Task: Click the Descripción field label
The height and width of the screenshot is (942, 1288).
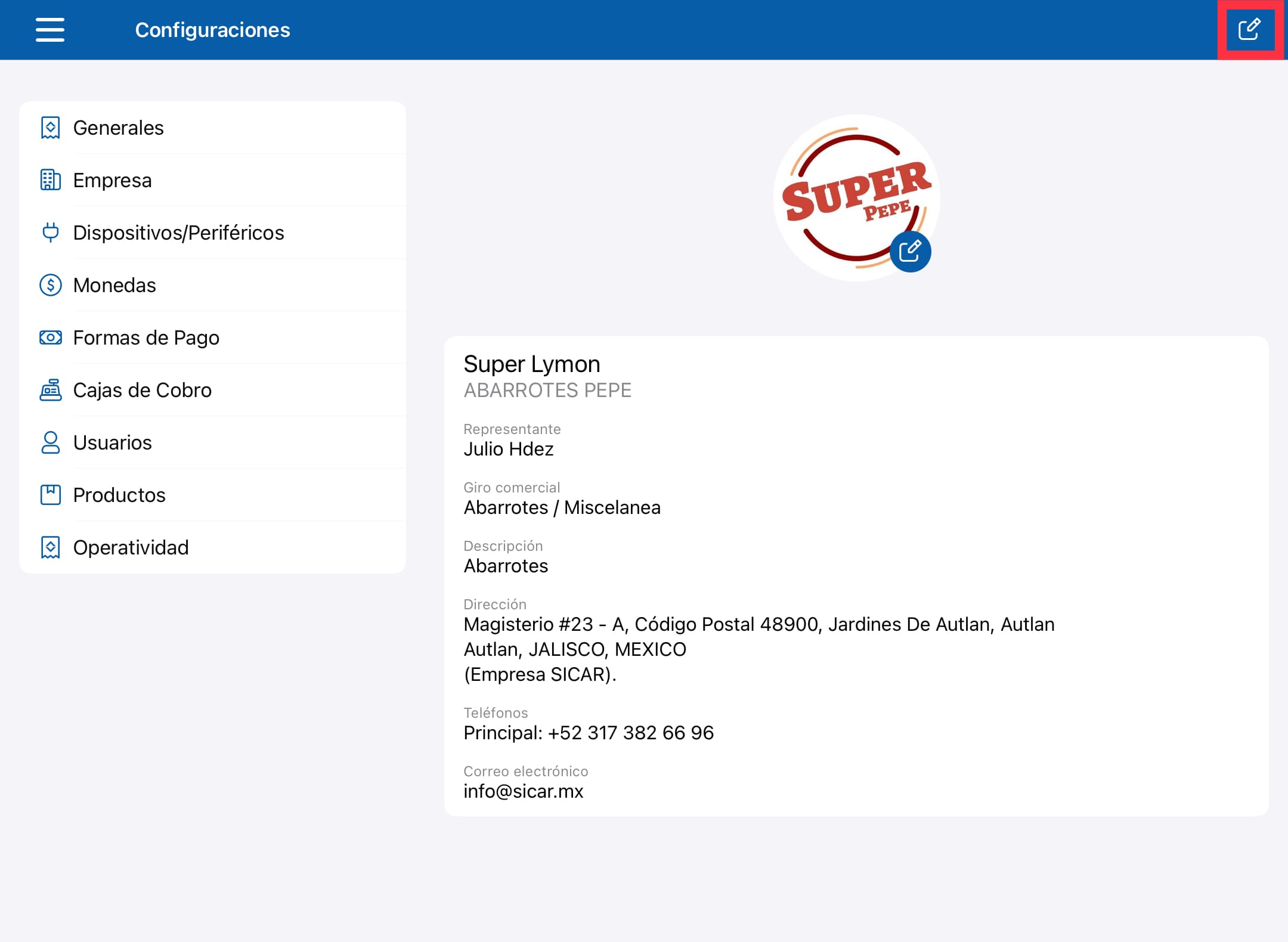Action: 503,546
